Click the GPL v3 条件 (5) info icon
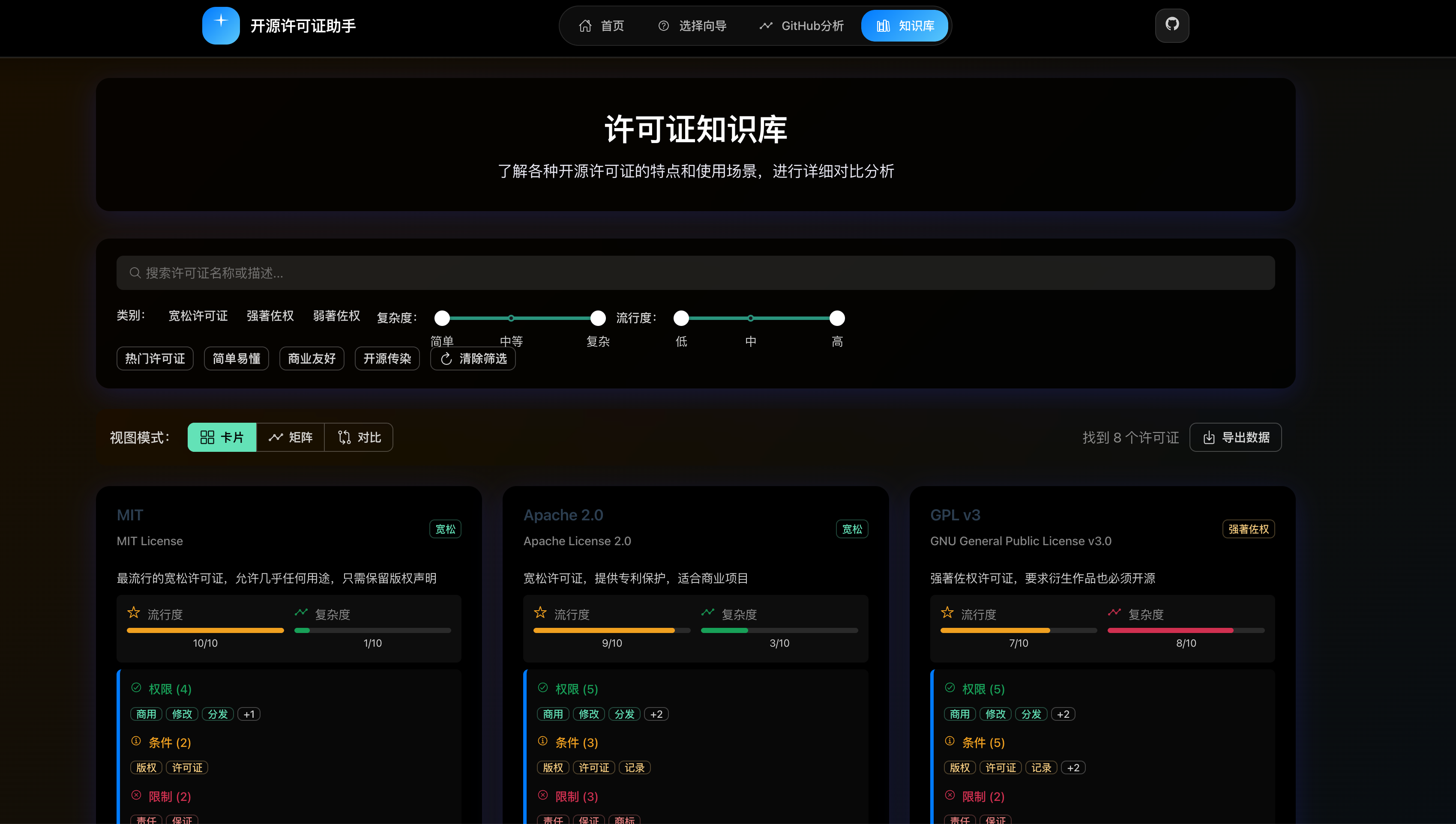This screenshot has height=824, width=1456. click(x=950, y=741)
